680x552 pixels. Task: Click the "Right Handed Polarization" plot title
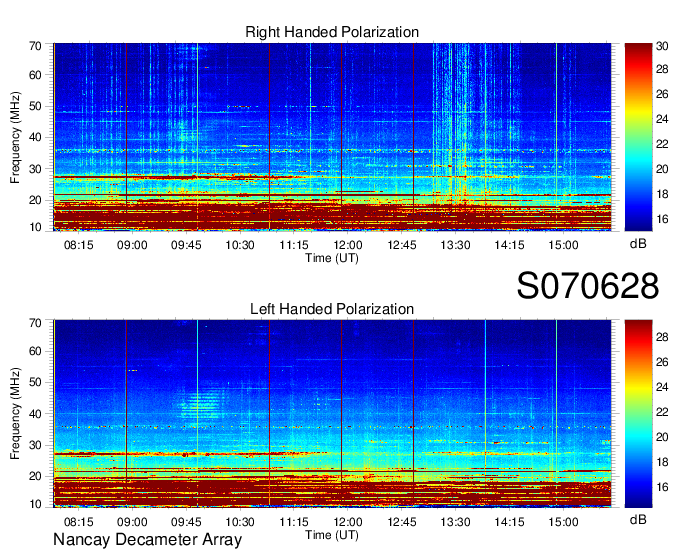click(332, 32)
